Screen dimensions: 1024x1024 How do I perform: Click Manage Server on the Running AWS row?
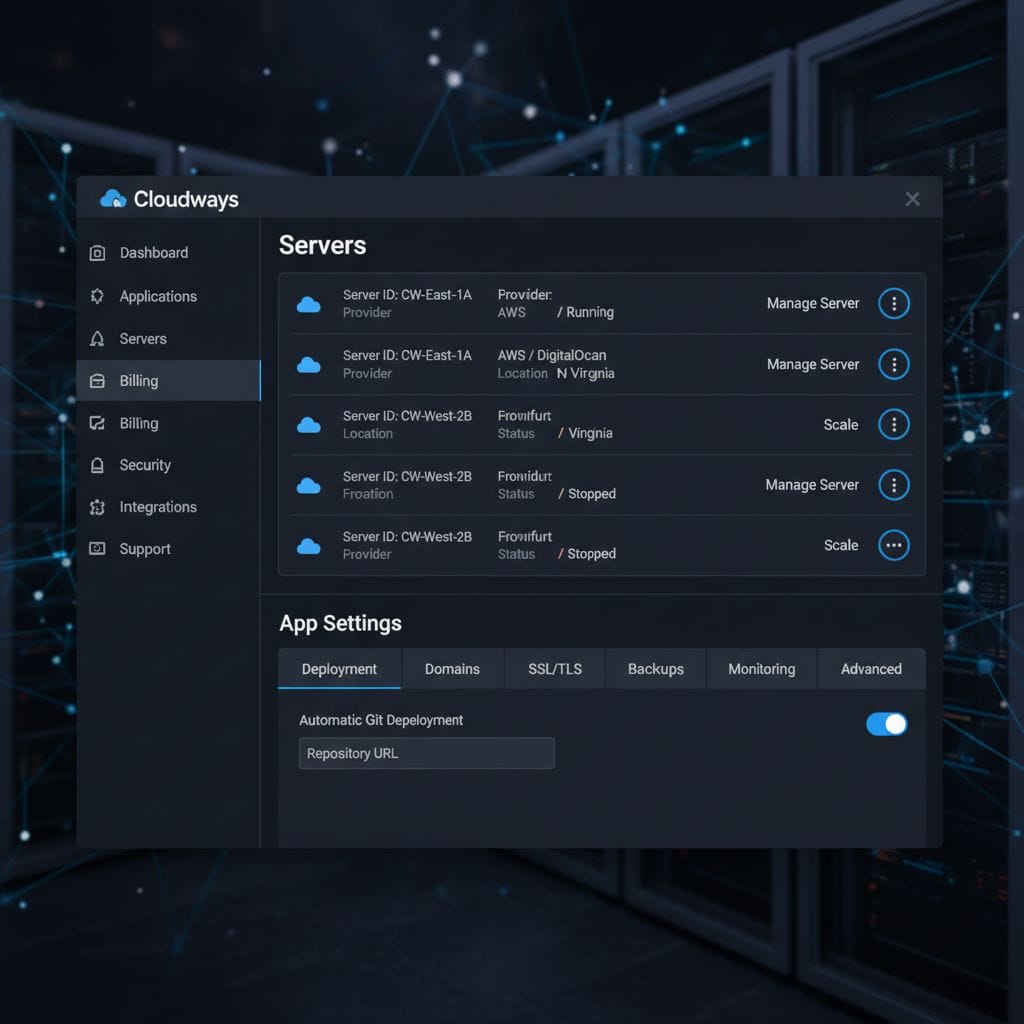813,304
